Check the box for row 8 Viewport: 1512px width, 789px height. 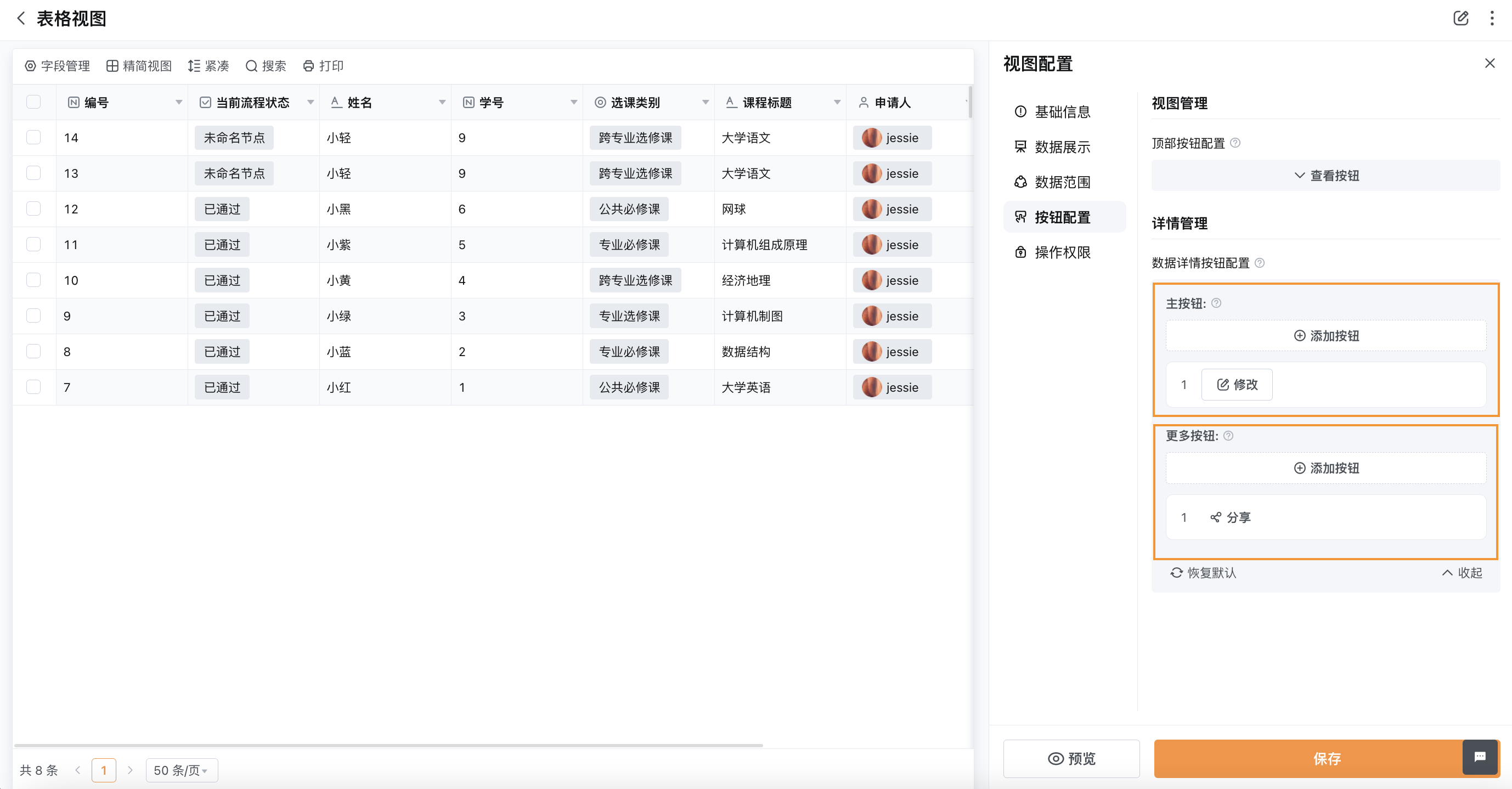coord(33,351)
